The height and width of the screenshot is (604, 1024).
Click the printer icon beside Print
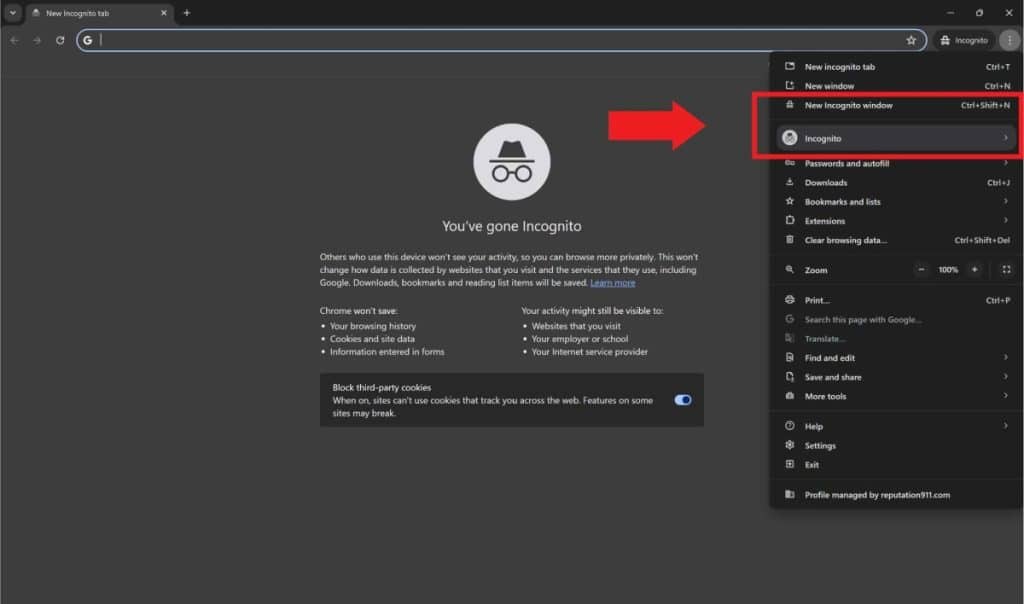(x=790, y=300)
